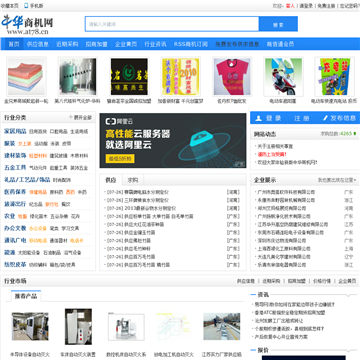Image resolution: width=360 pixels, height=360 pixels.
Task: Select the 推荐产品 tab
Action: (x=26, y=296)
